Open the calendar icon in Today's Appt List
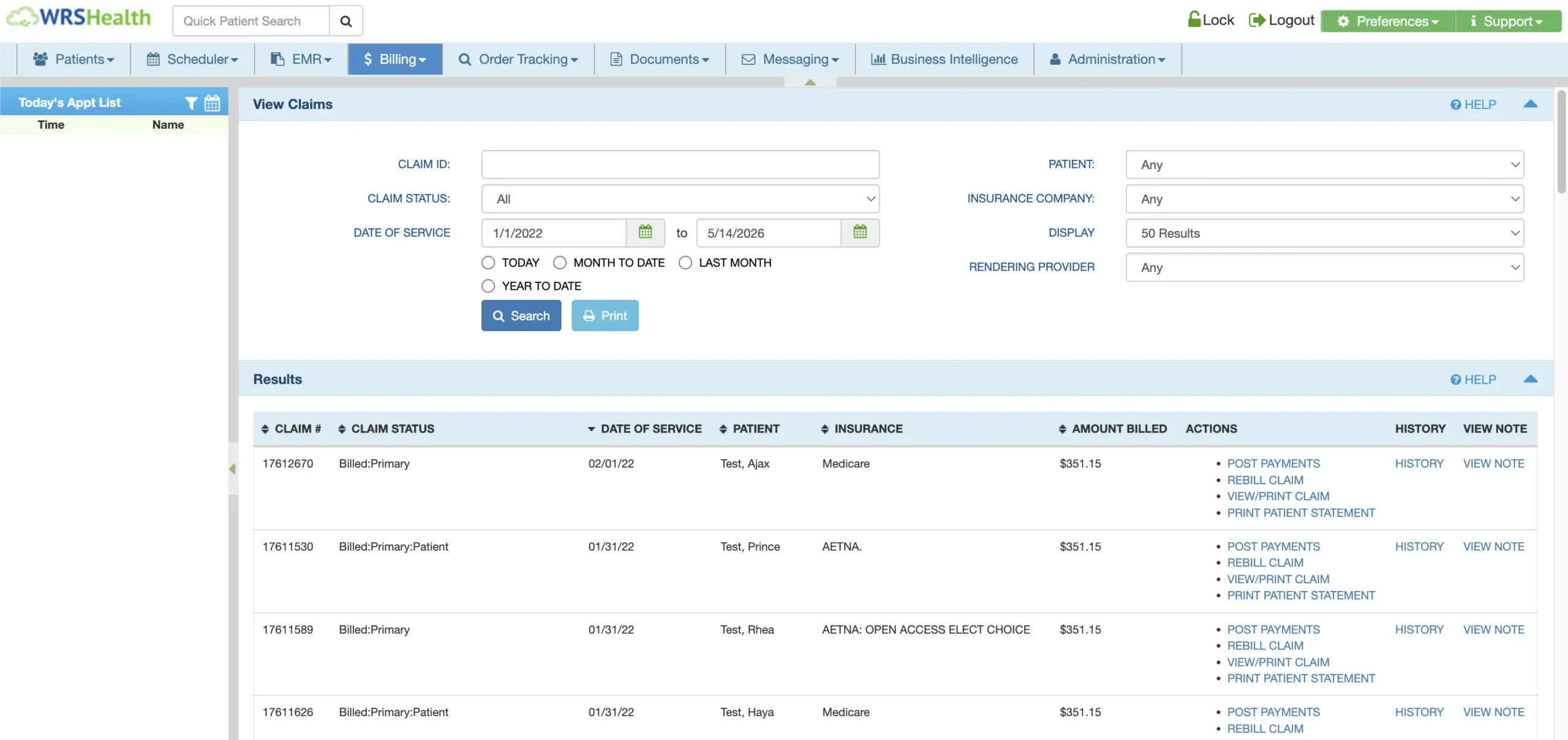The width and height of the screenshot is (1568, 740). (212, 103)
